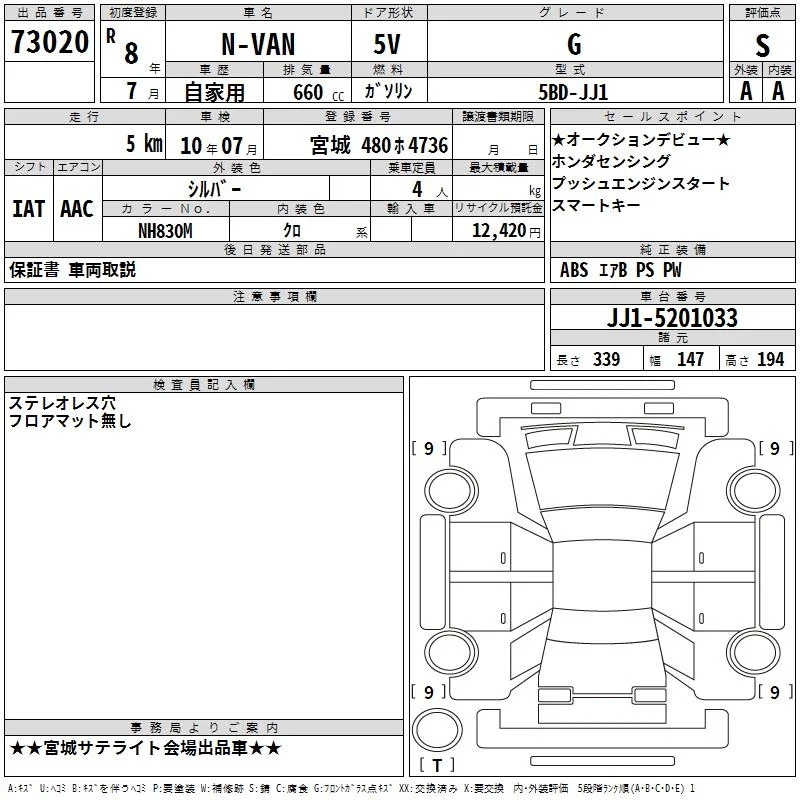The height and width of the screenshot is (800, 800).
Task: Click the mileage value 5 km
Action: point(144,144)
